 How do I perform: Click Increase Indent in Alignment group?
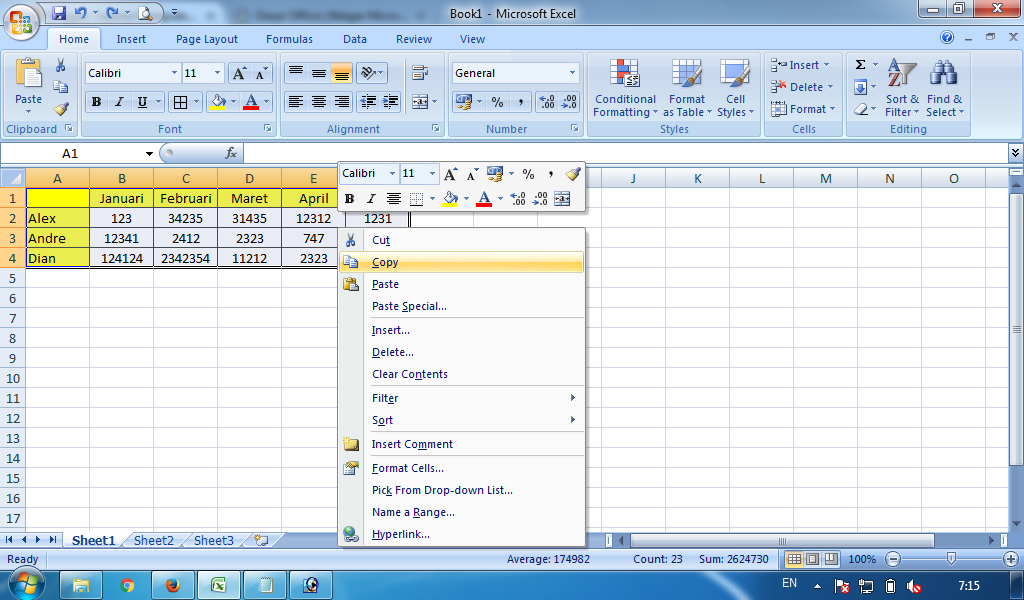coord(391,102)
